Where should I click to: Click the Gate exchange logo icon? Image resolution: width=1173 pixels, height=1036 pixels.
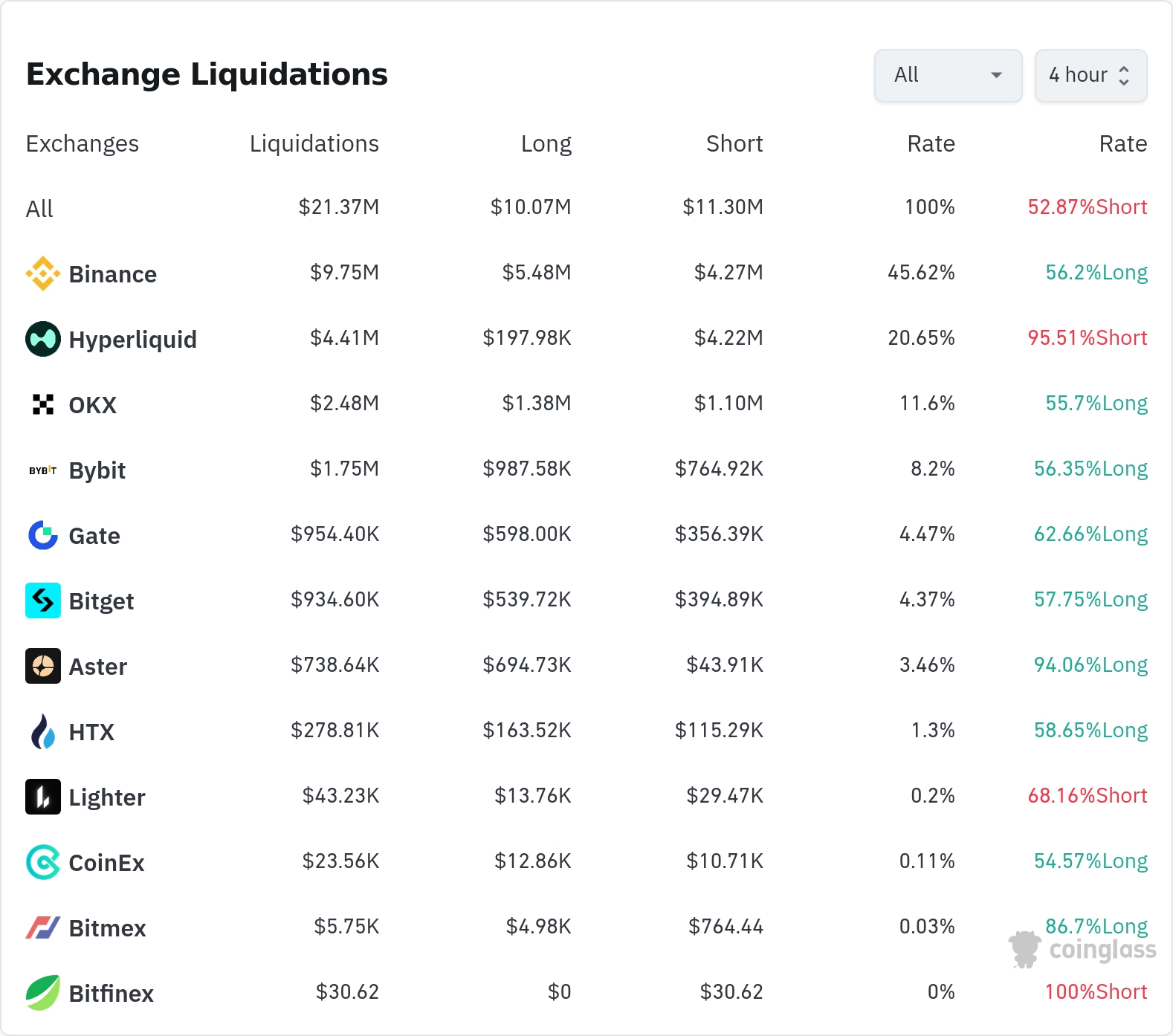43,535
